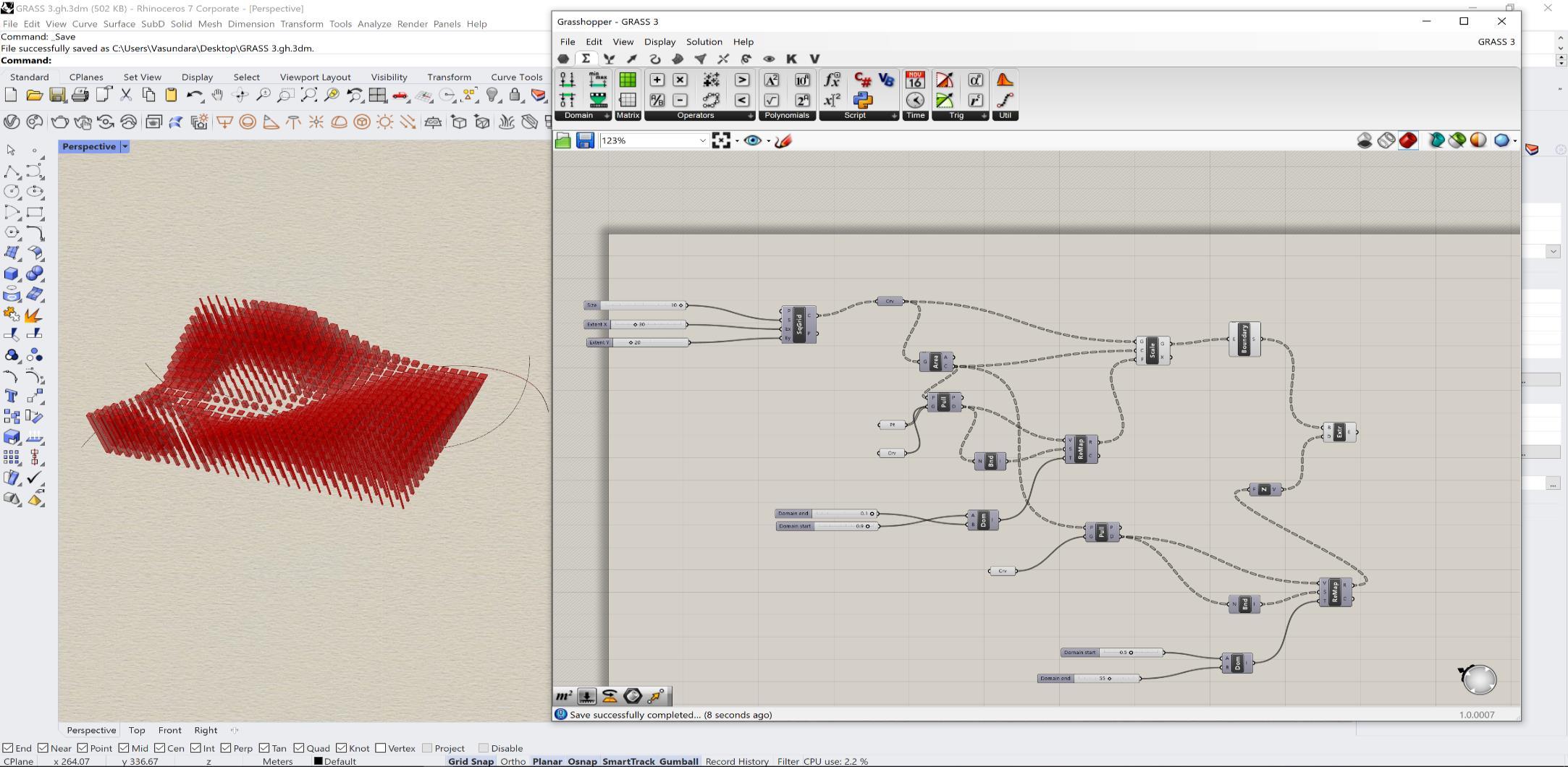
Task: Click the Grasshopper save file icon
Action: [585, 140]
